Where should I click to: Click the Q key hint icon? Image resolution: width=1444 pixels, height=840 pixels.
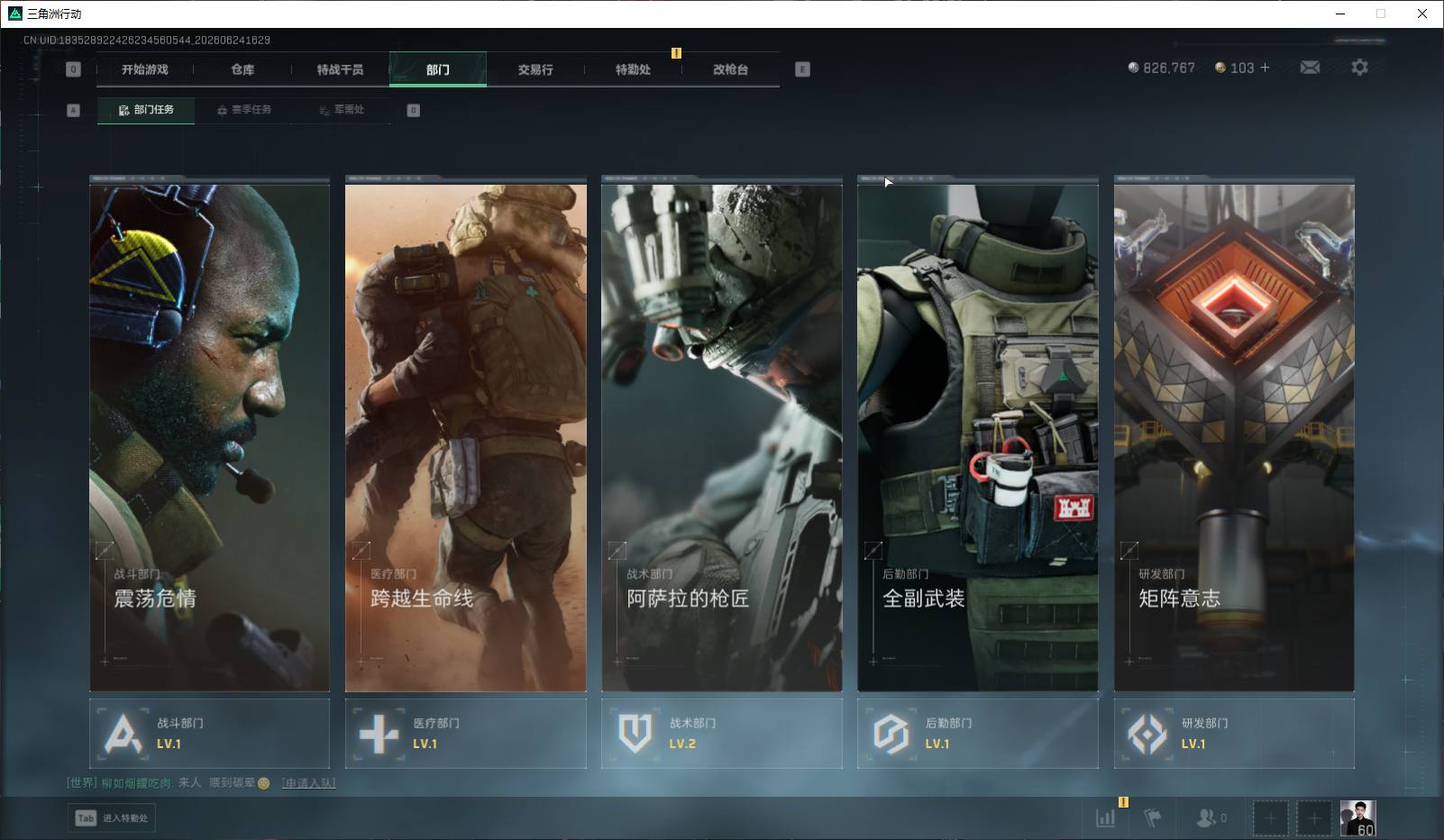pyautogui.click(x=74, y=69)
